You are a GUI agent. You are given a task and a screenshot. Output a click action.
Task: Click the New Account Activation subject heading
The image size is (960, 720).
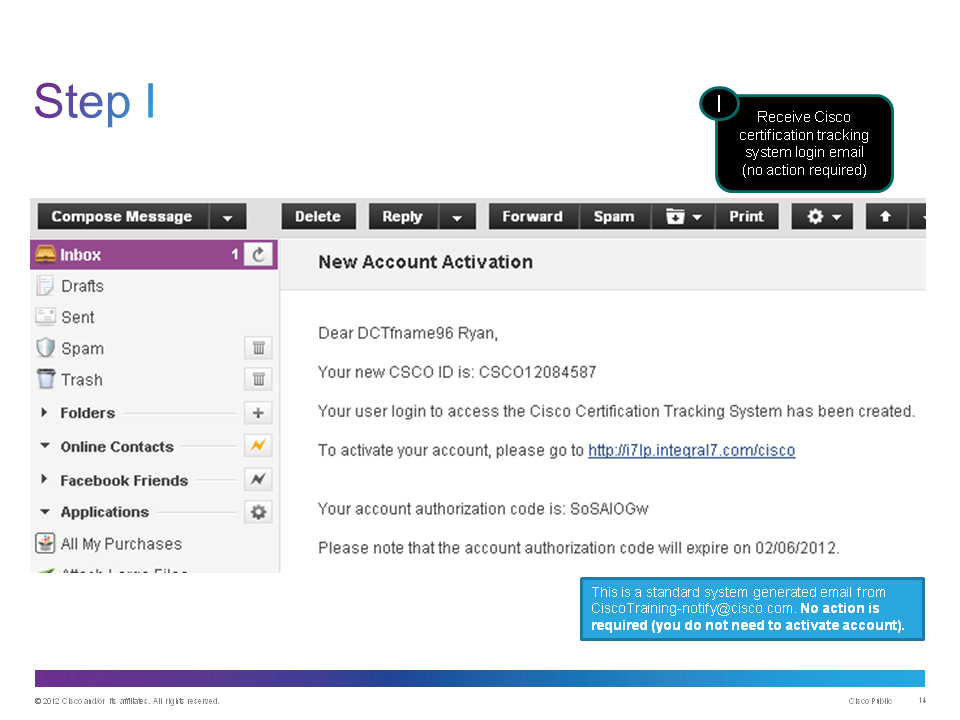point(426,262)
